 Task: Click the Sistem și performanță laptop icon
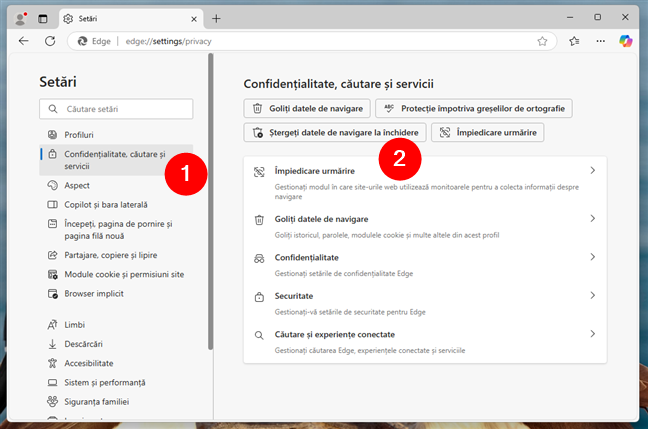[x=52, y=383]
